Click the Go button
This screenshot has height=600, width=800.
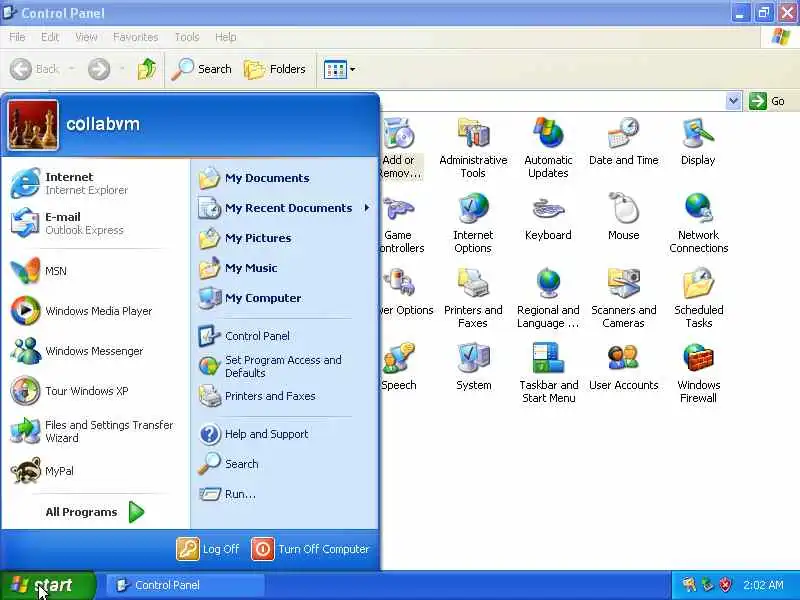click(x=767, y=101)
